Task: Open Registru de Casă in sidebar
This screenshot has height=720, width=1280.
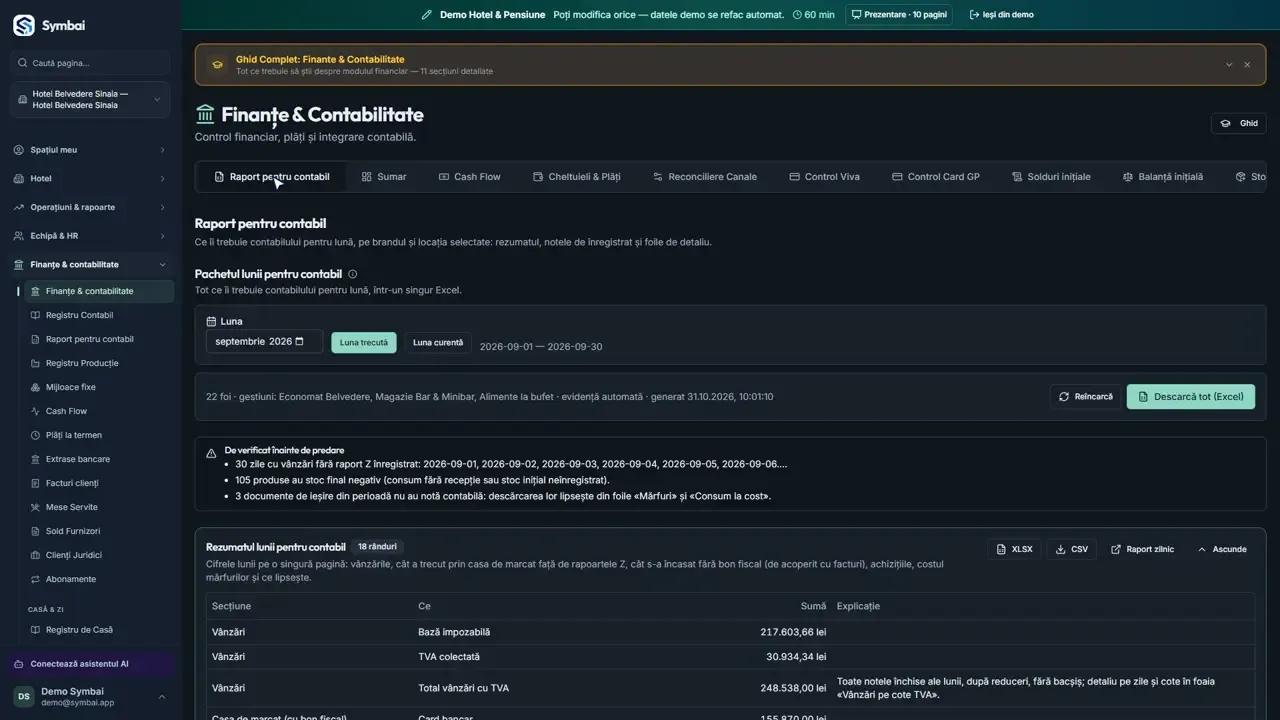Action: 98,630
